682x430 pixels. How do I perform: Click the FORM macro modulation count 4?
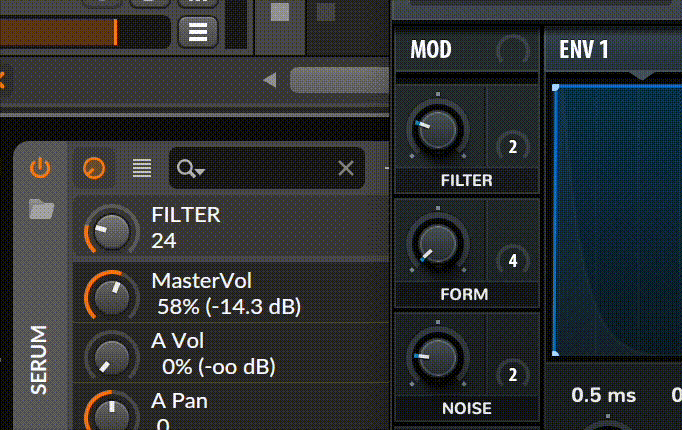tap(513, 261)
